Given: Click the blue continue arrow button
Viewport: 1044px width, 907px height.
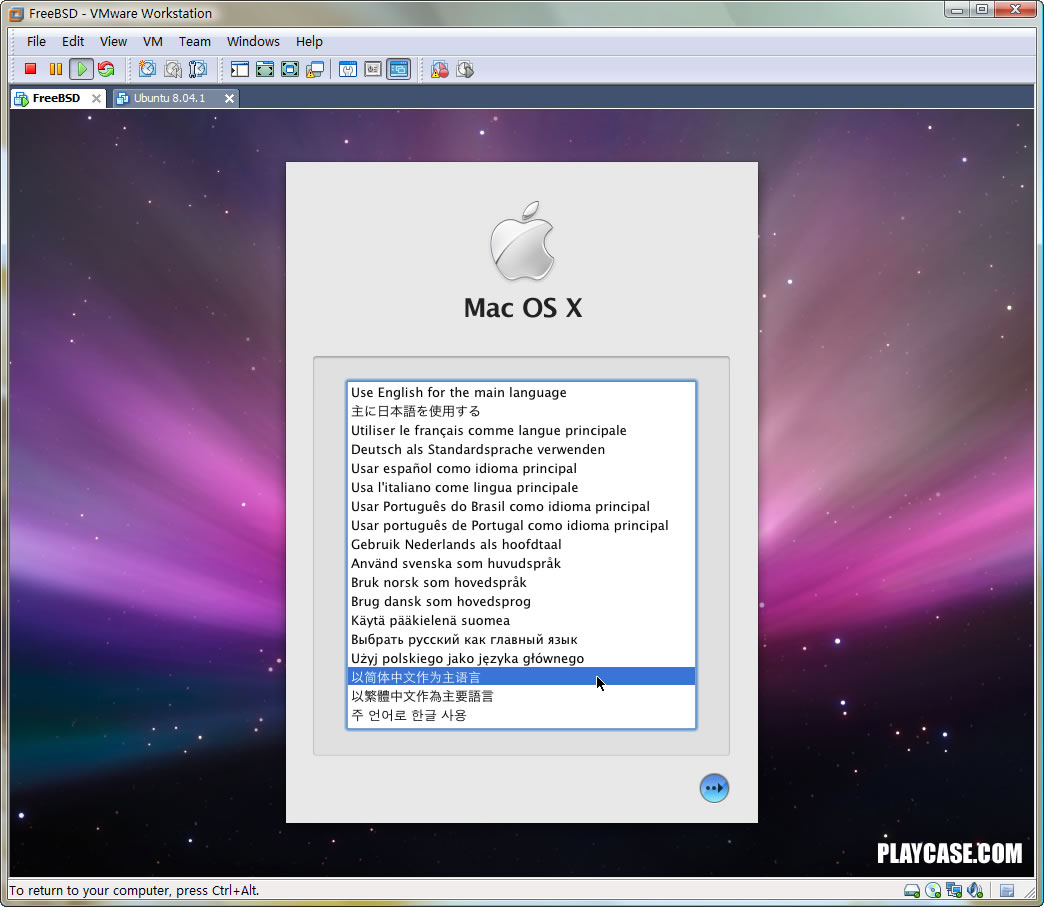Looking at the screenshot, I should pos(714,788).
